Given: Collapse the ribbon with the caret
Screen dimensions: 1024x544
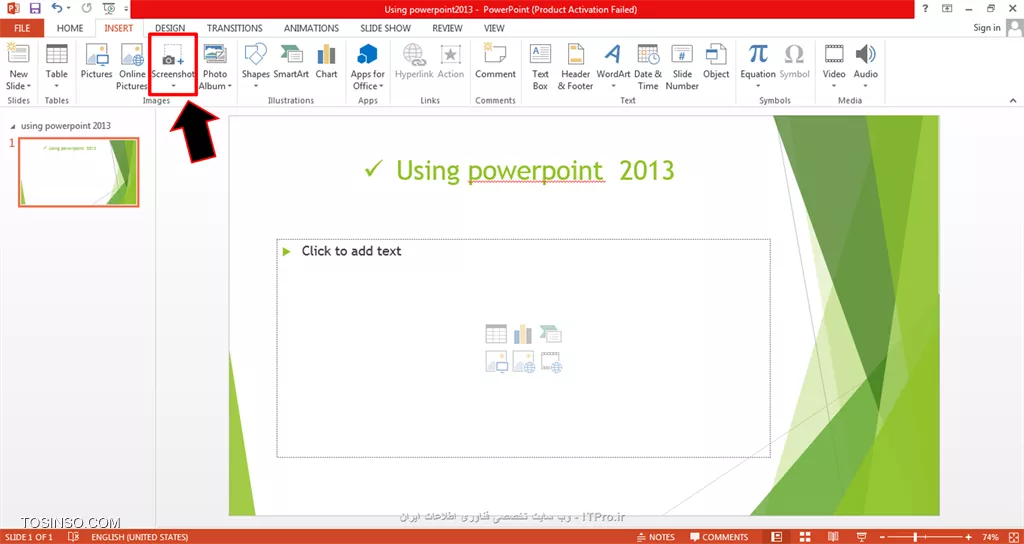Looking at the screenshot, I should pyautogui.click(x=1013, y=101).
